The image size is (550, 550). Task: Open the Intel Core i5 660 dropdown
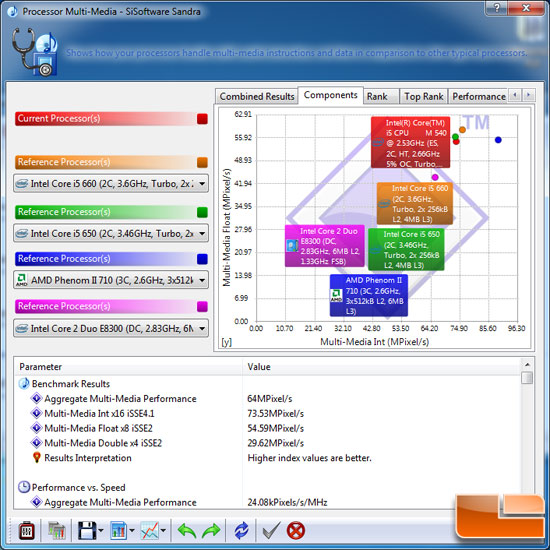pos(111,183)
